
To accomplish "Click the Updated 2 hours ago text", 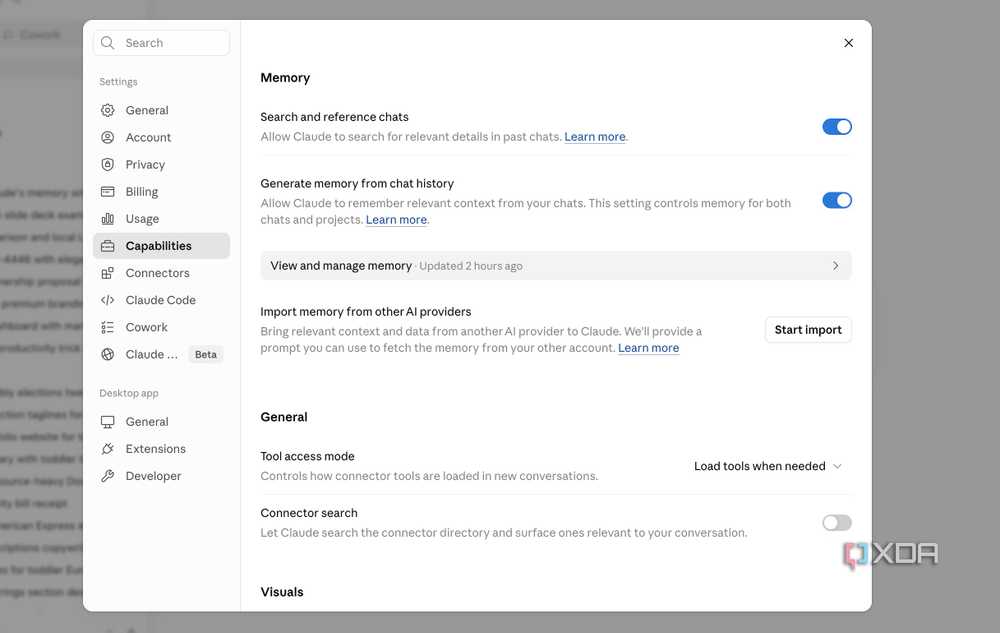I will 471,266.
